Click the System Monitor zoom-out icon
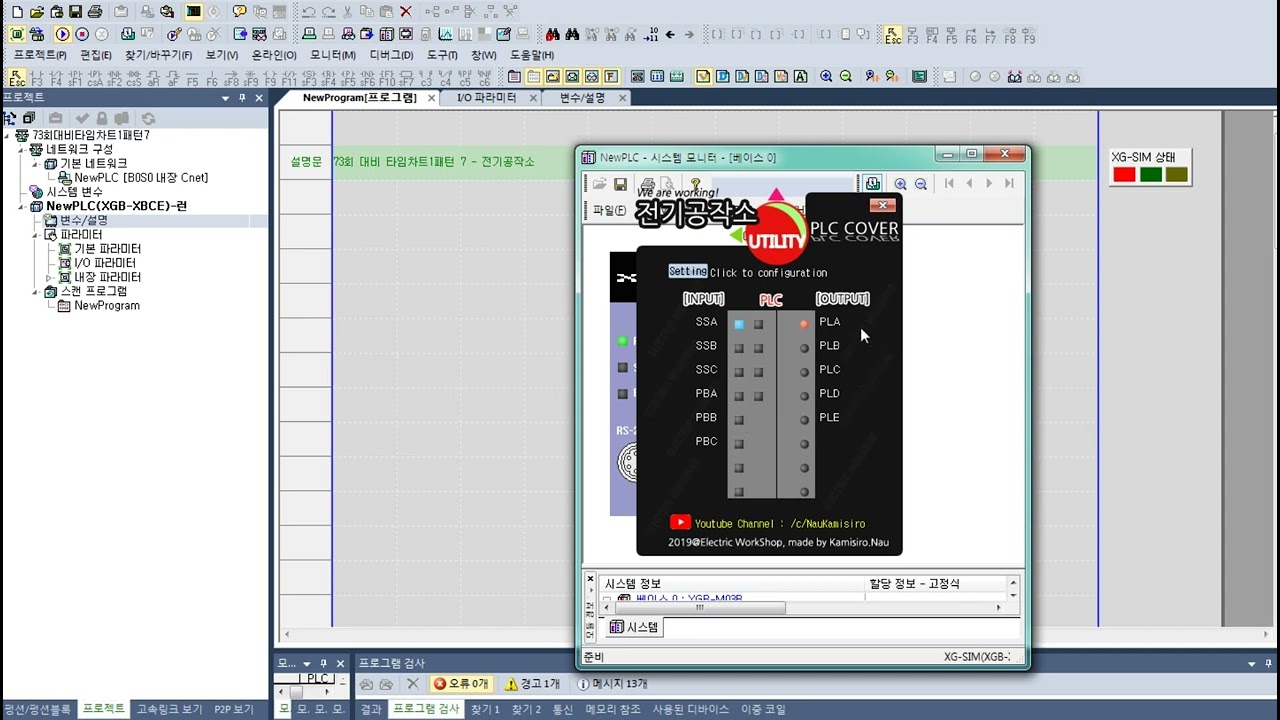 tap(921, 184)
